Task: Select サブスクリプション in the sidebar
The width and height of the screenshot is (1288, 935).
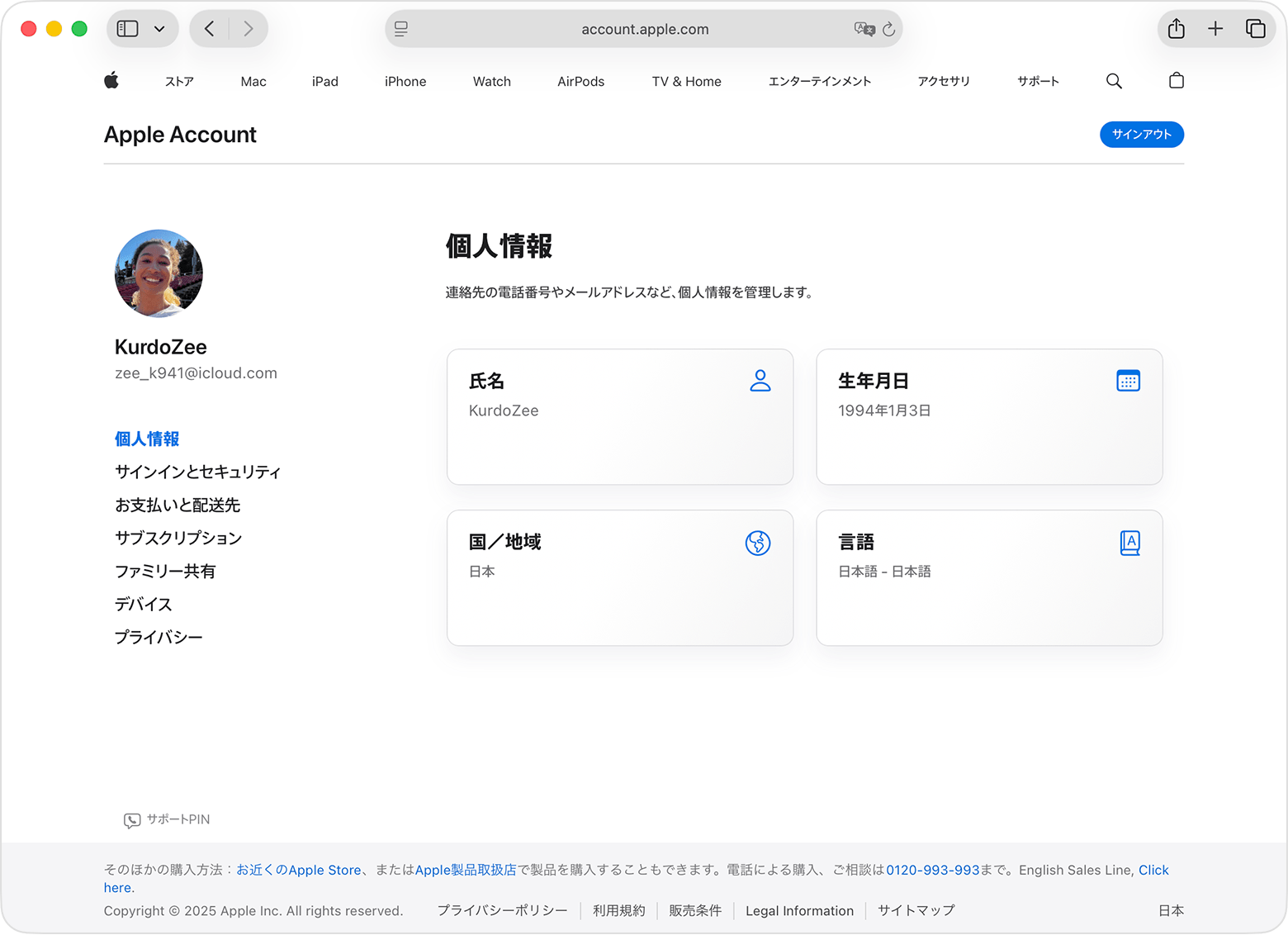Action: point(178,538)
